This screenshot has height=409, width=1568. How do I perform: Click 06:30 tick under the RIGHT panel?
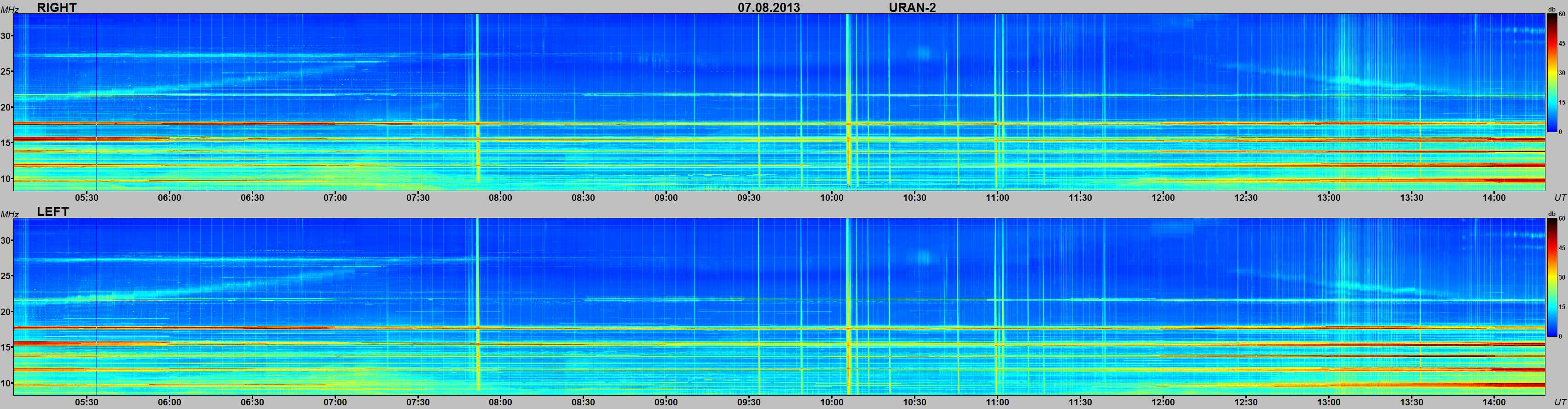pyautogui.click(x=252, y=198)
